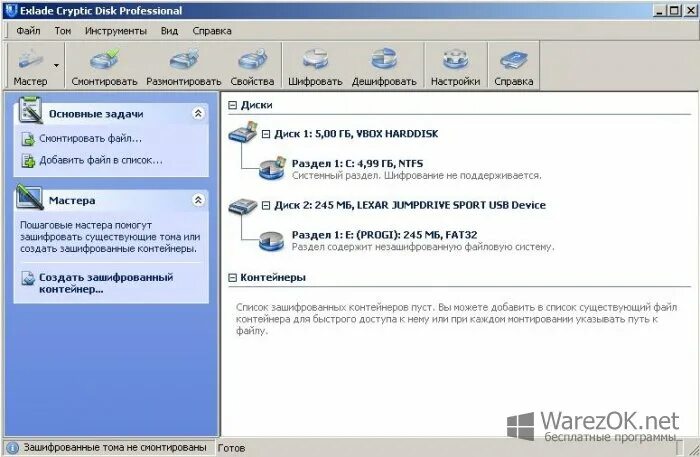Open the Файл menu
Screen dimensions: 700x457
[28, 31]
